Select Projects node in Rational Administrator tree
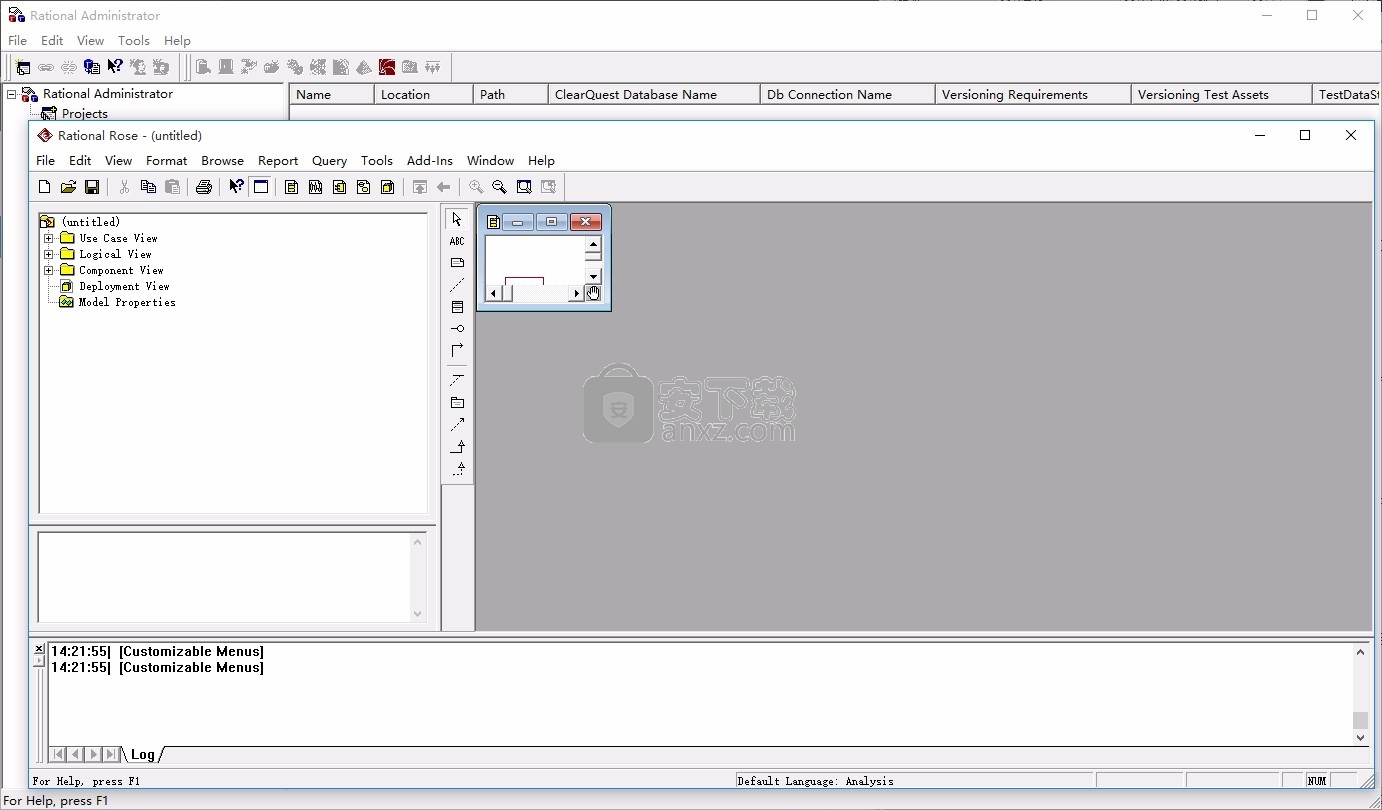This screenshot has height=810, width=1382. pos(84,113)
